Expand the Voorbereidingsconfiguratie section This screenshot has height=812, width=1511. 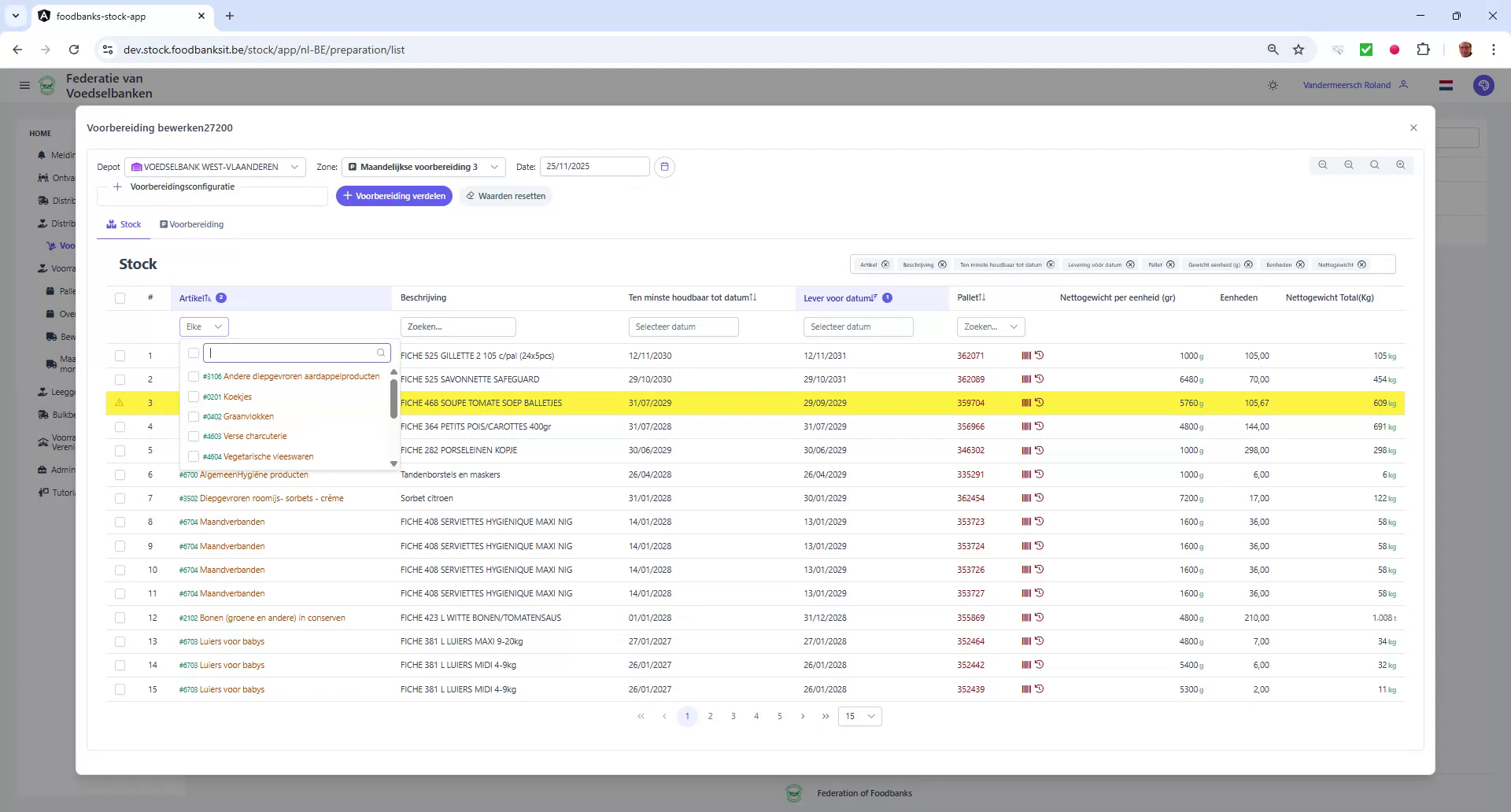[x=117, y=186]
